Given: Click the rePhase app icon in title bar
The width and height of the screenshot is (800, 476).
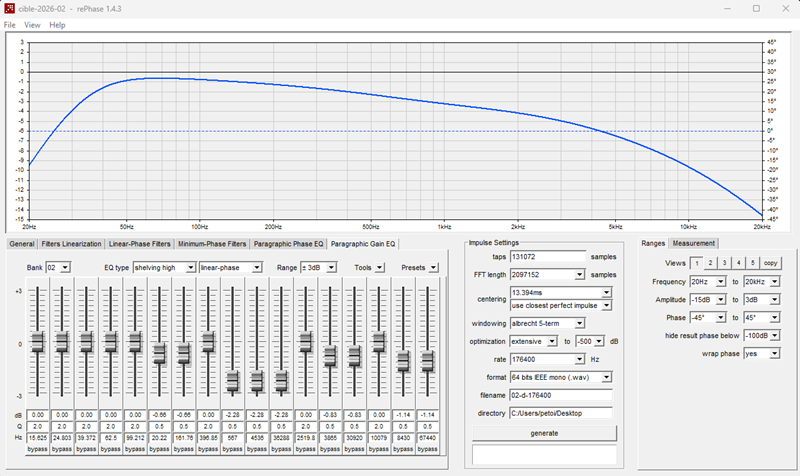Looking at the screenshot, I should click(9, 9).
